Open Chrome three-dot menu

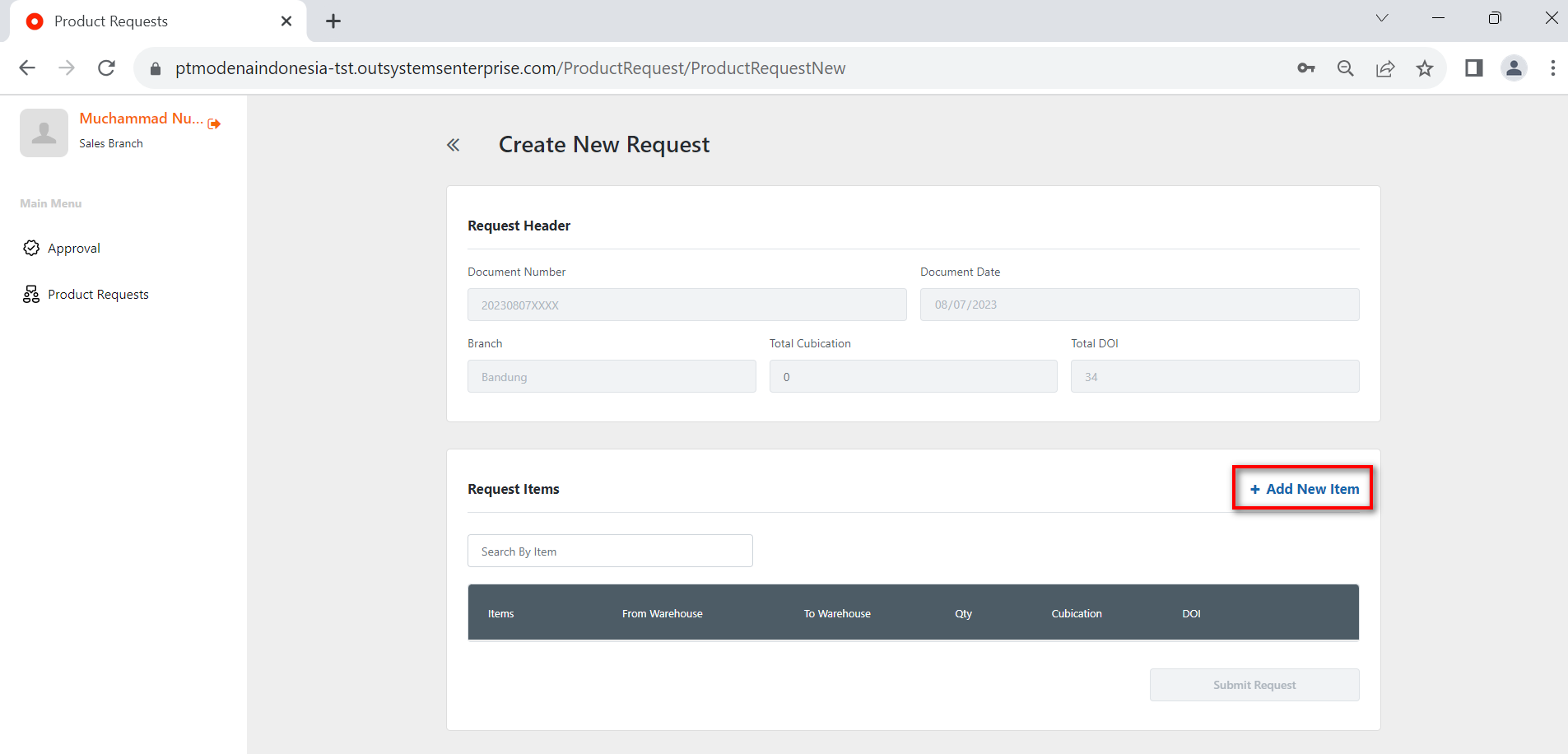click(1552, 68)
